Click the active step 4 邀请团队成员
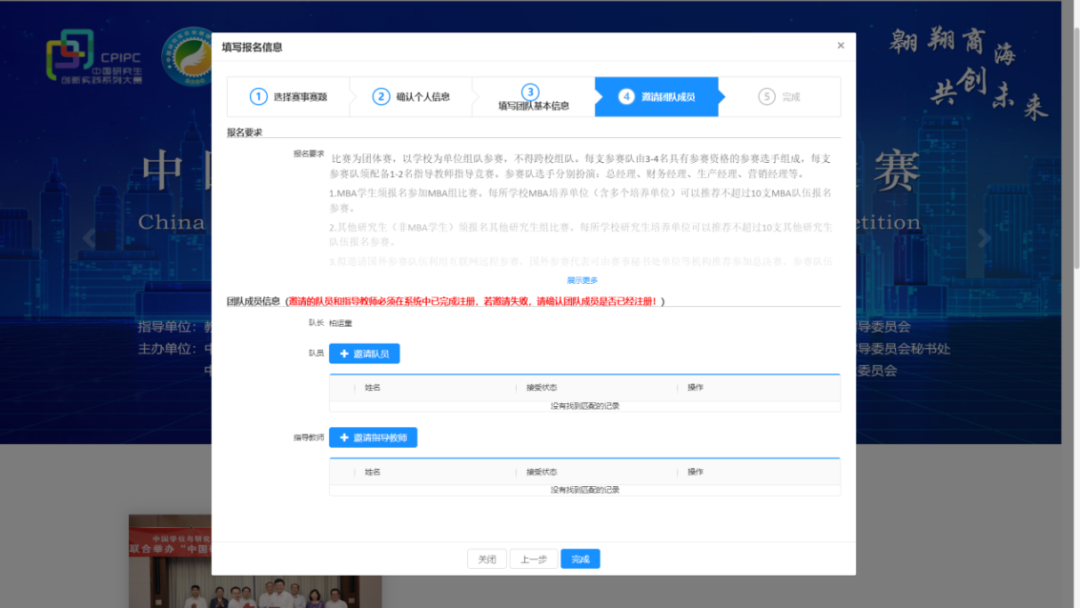Viewport: 1080px width, 608px height. (x=656, y=97)
